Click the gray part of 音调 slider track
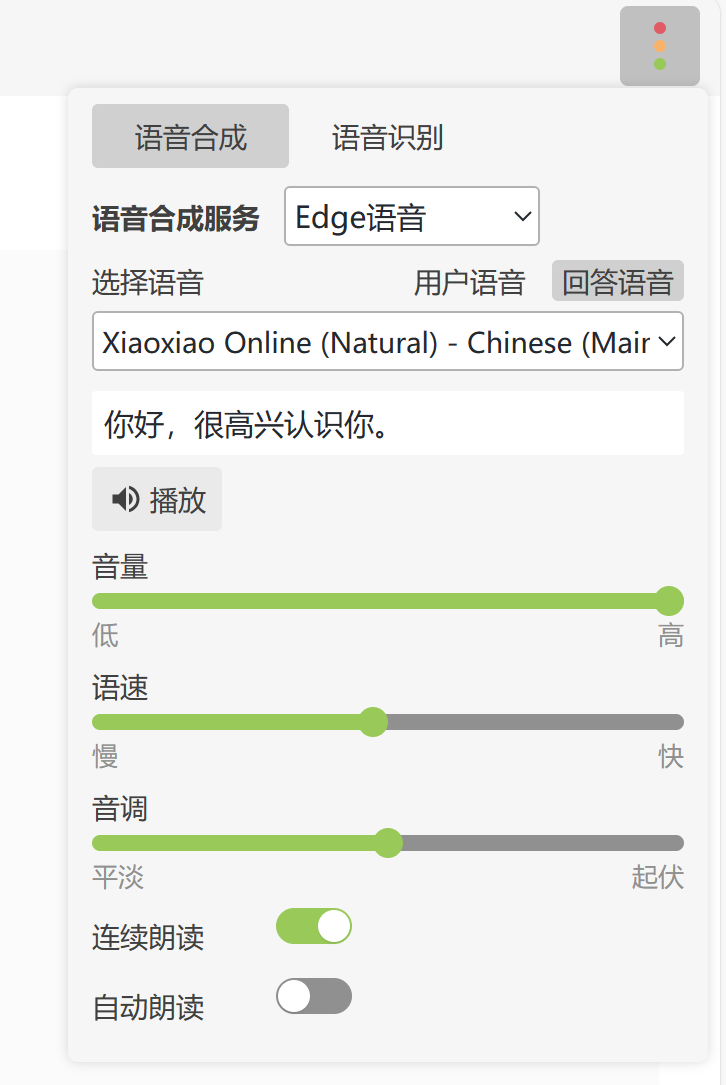Viewport: 726px width, 1085px height. pos(540,843)
